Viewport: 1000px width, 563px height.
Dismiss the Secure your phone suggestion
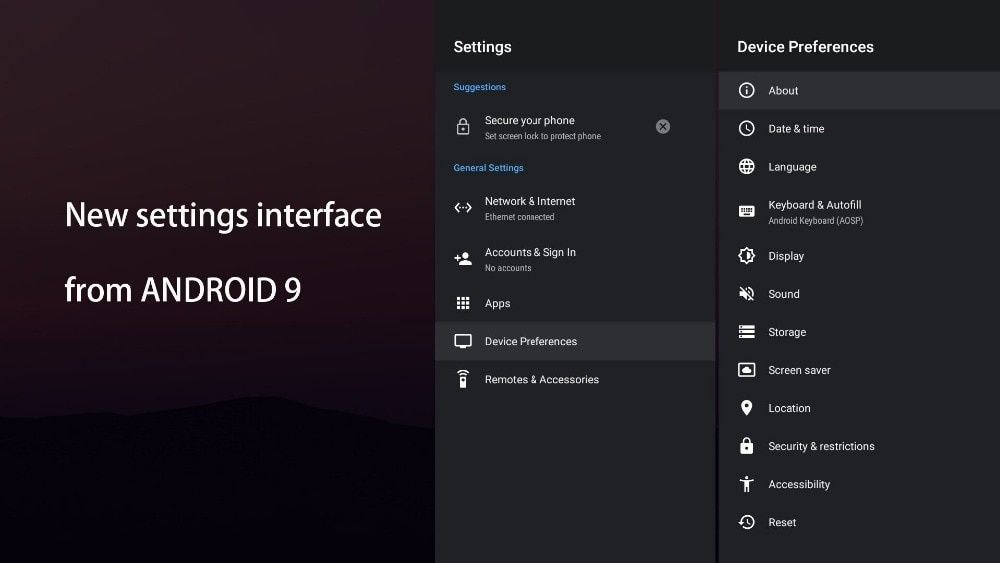(663, 126)
